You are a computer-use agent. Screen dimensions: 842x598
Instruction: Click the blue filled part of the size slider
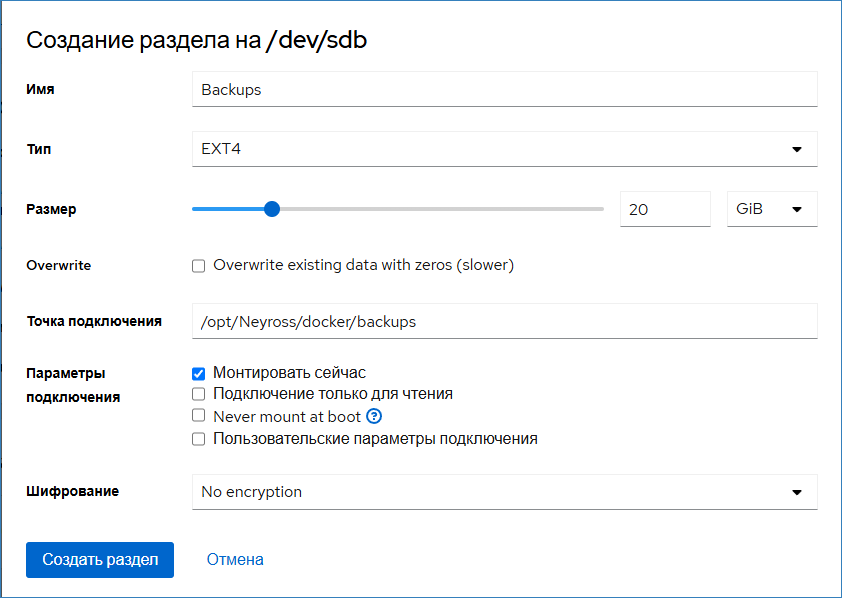click(x=228, y=209)
